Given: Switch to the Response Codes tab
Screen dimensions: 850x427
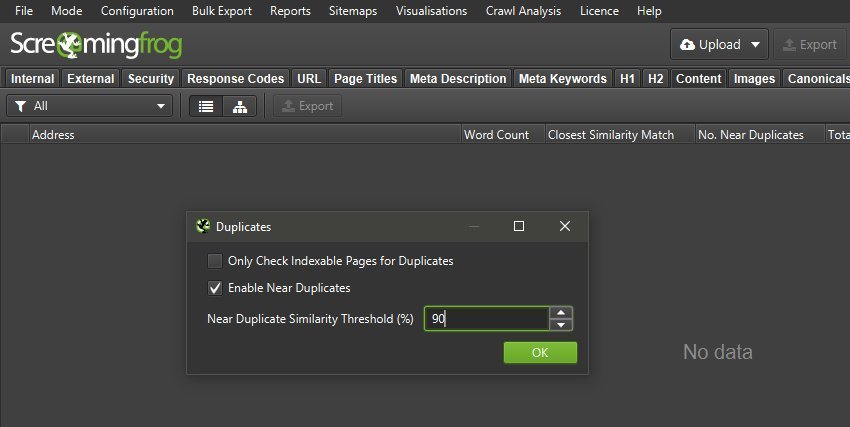Looking at the screenshot, I should pyautogui.click(x=235, y=78).
